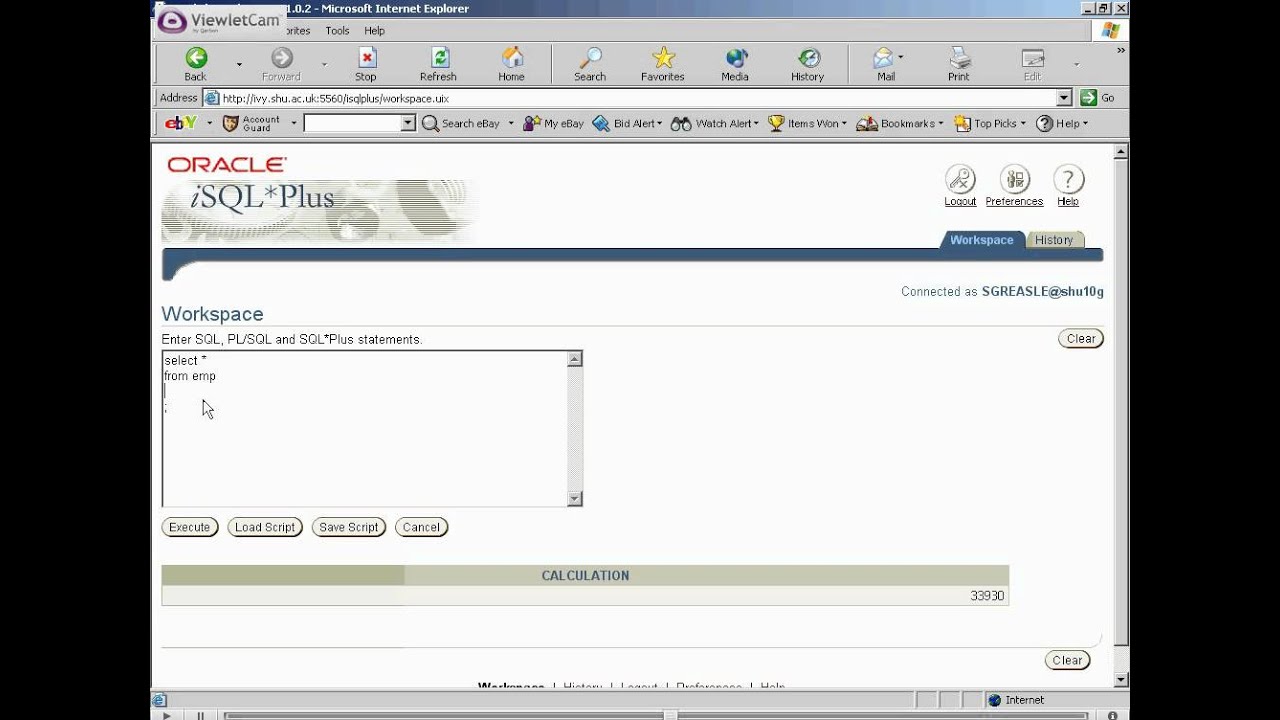Screen dimensions: 1280x720
Task: Click the CALCULATION column header
Action: 585,576
